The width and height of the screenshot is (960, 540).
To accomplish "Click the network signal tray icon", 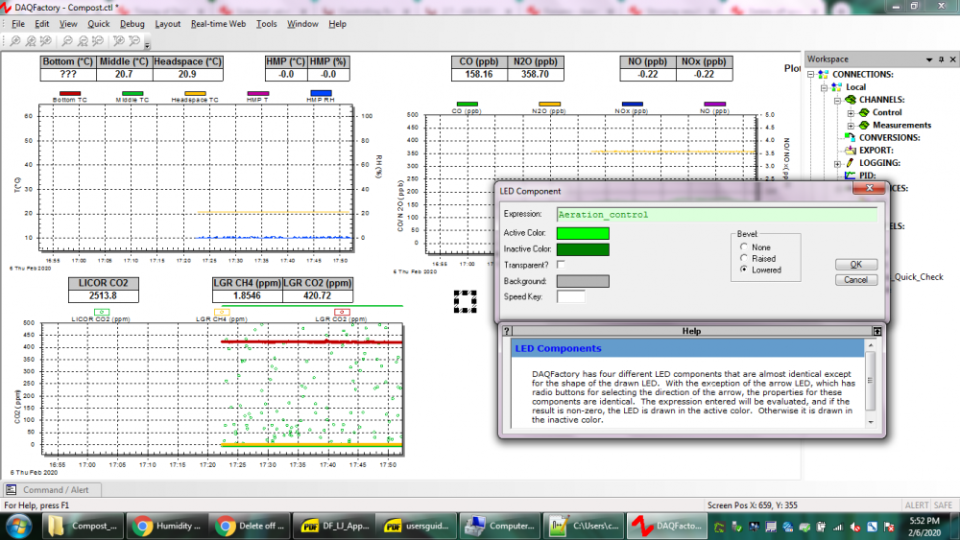I will point(838,527).
